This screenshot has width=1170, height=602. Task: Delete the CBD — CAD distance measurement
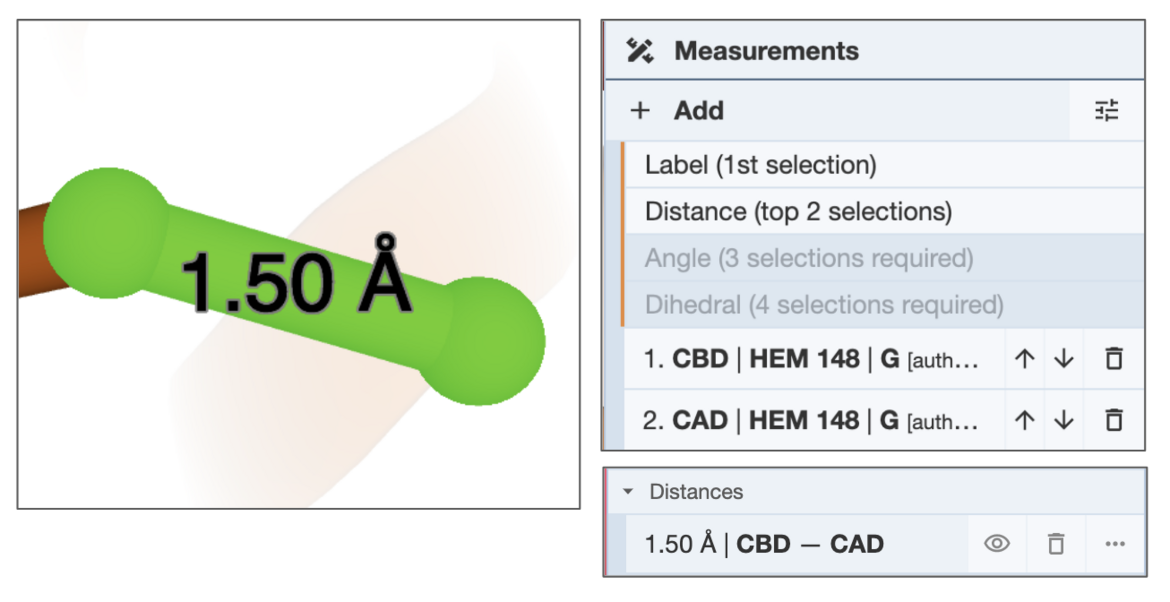(1055, 544)
